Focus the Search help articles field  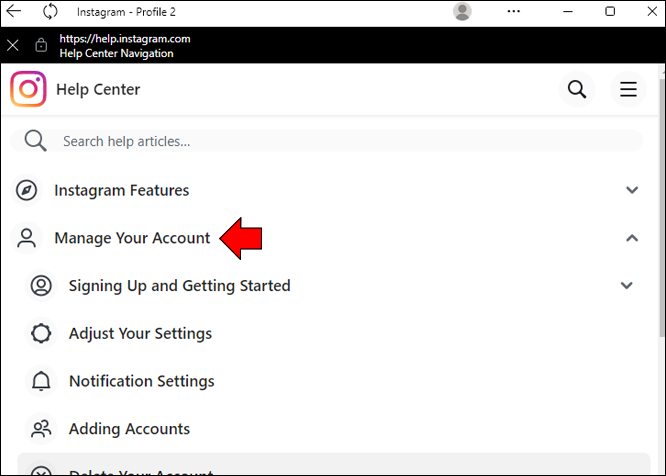click(x=326, y=141)
